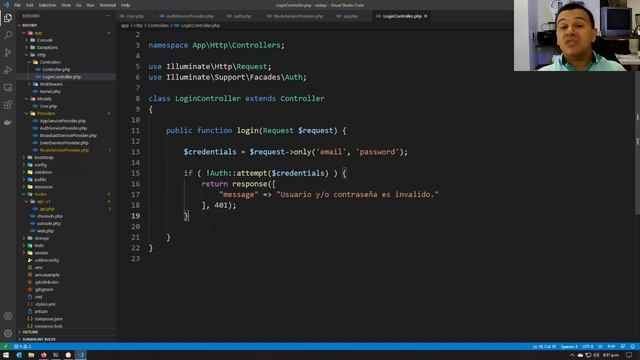
Task: Switch to the auth.php editor tab
Action: [x=242, y=16]
